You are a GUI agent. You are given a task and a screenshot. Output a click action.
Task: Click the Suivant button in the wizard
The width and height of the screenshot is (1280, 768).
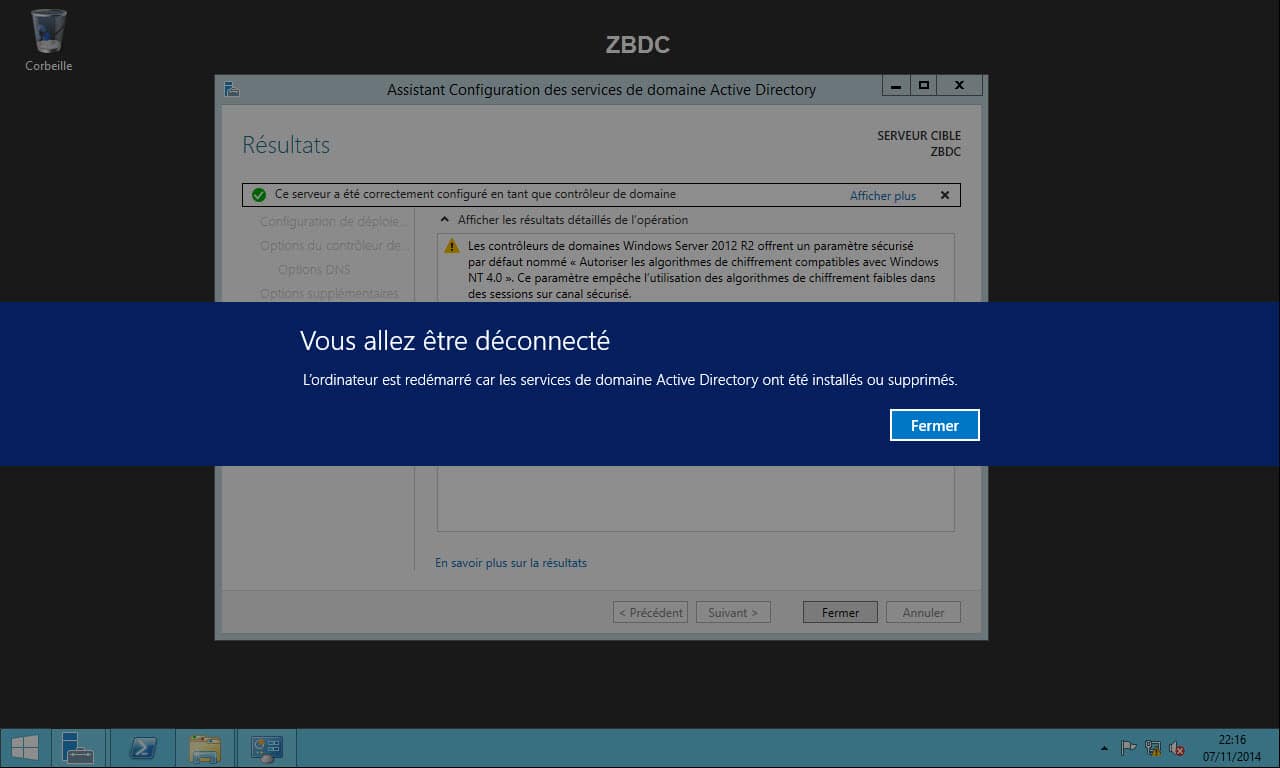[x=733, y=612]
